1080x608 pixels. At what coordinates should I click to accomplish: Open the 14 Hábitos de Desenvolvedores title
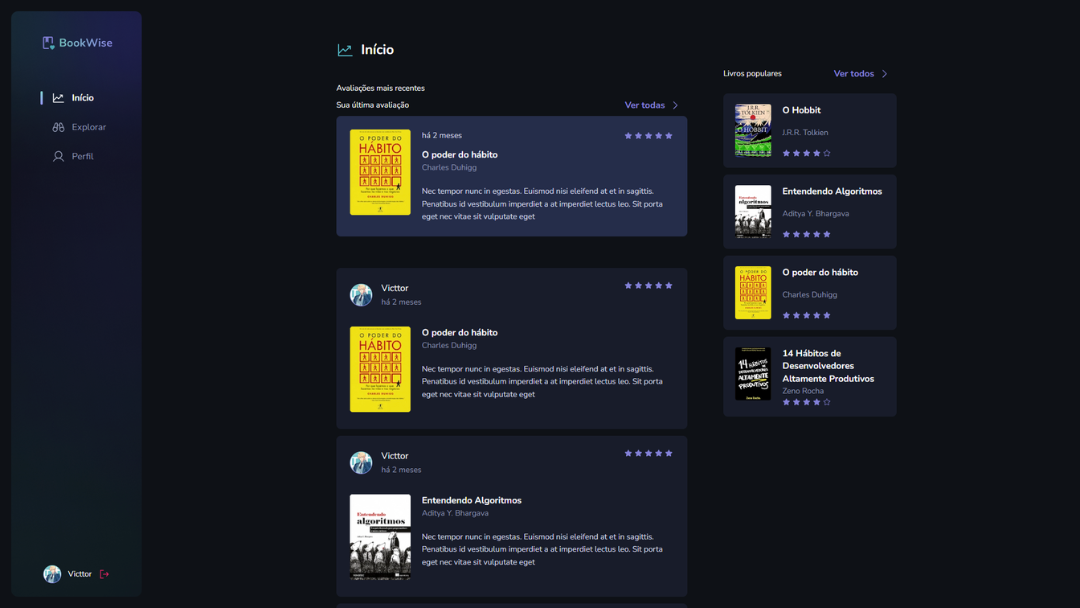point(828,366)
